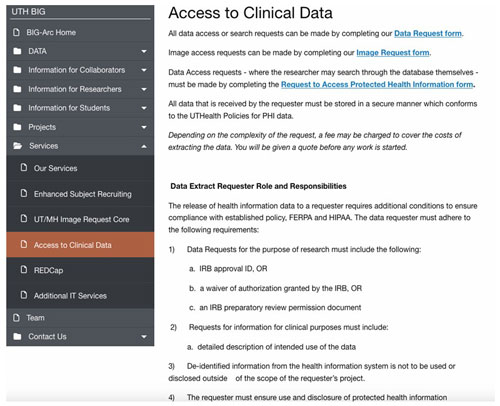Select UT/MH Image Request Core item
This screenshot has width=500, height=406.
point(80,219)
